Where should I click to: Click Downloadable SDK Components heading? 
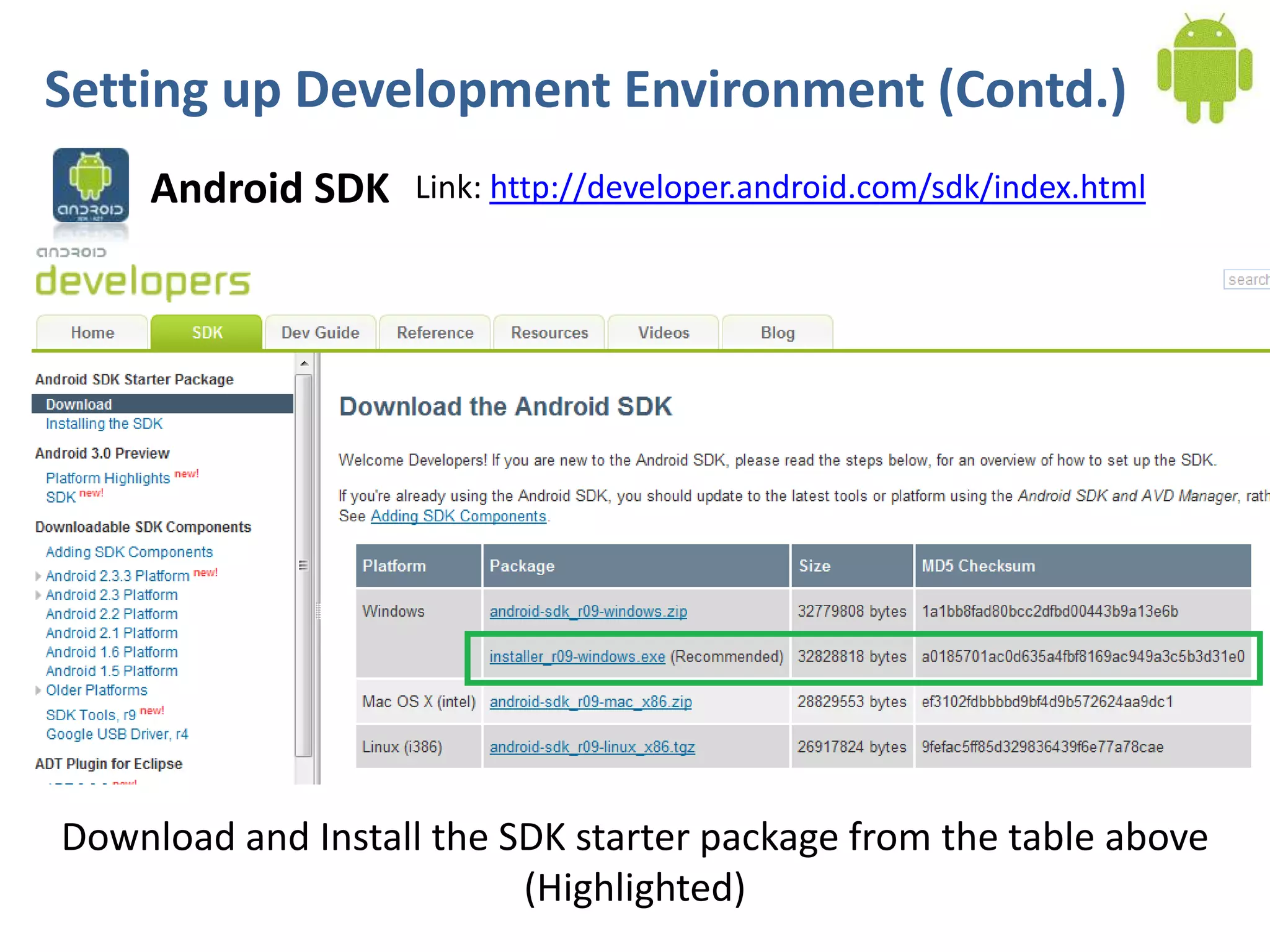tap(143, 527)
